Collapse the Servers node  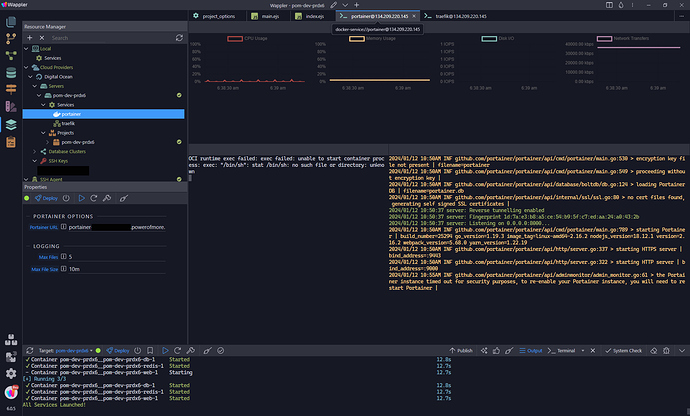(35, 86)
